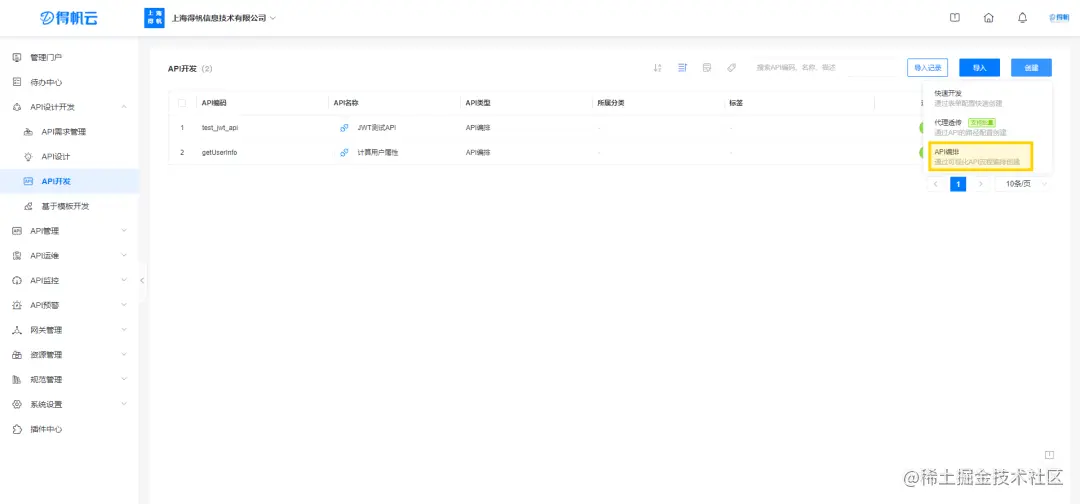The height and width of the screenshot is (504, 1080).
Task: Click the 所属分类 column header
Action: click(611, 103)
